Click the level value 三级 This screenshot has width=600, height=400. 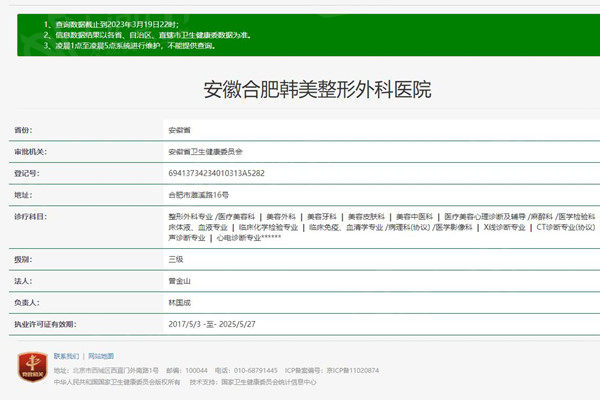(176, 259)
